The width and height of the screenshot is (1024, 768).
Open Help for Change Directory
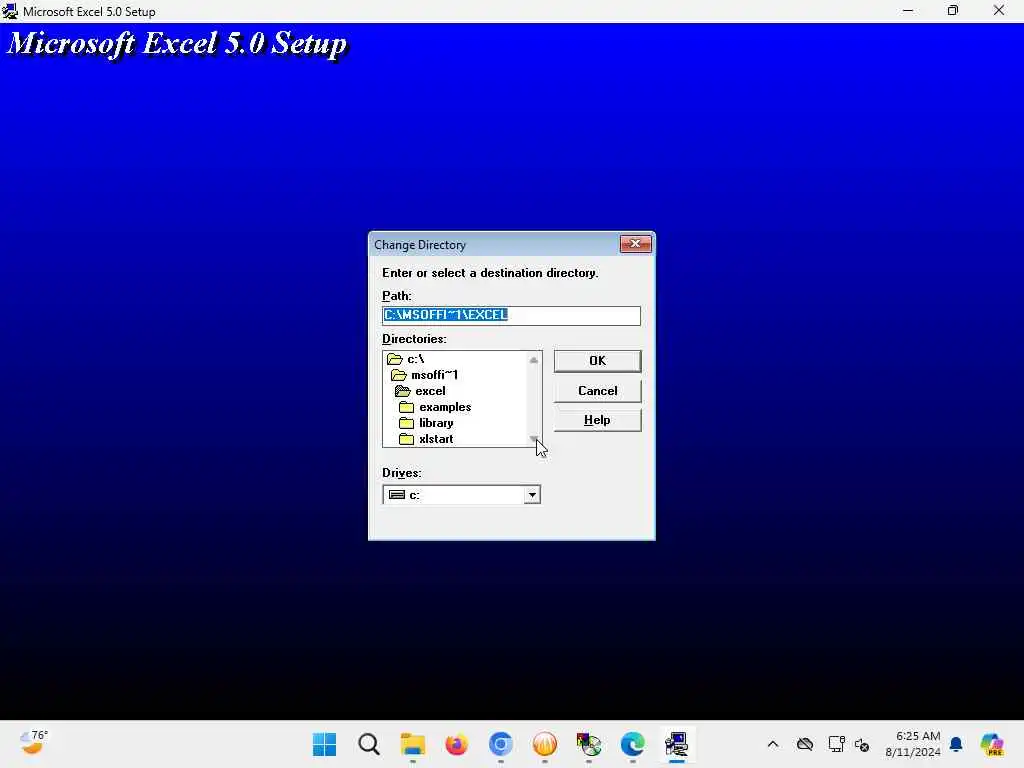click(x=597, y=420)
